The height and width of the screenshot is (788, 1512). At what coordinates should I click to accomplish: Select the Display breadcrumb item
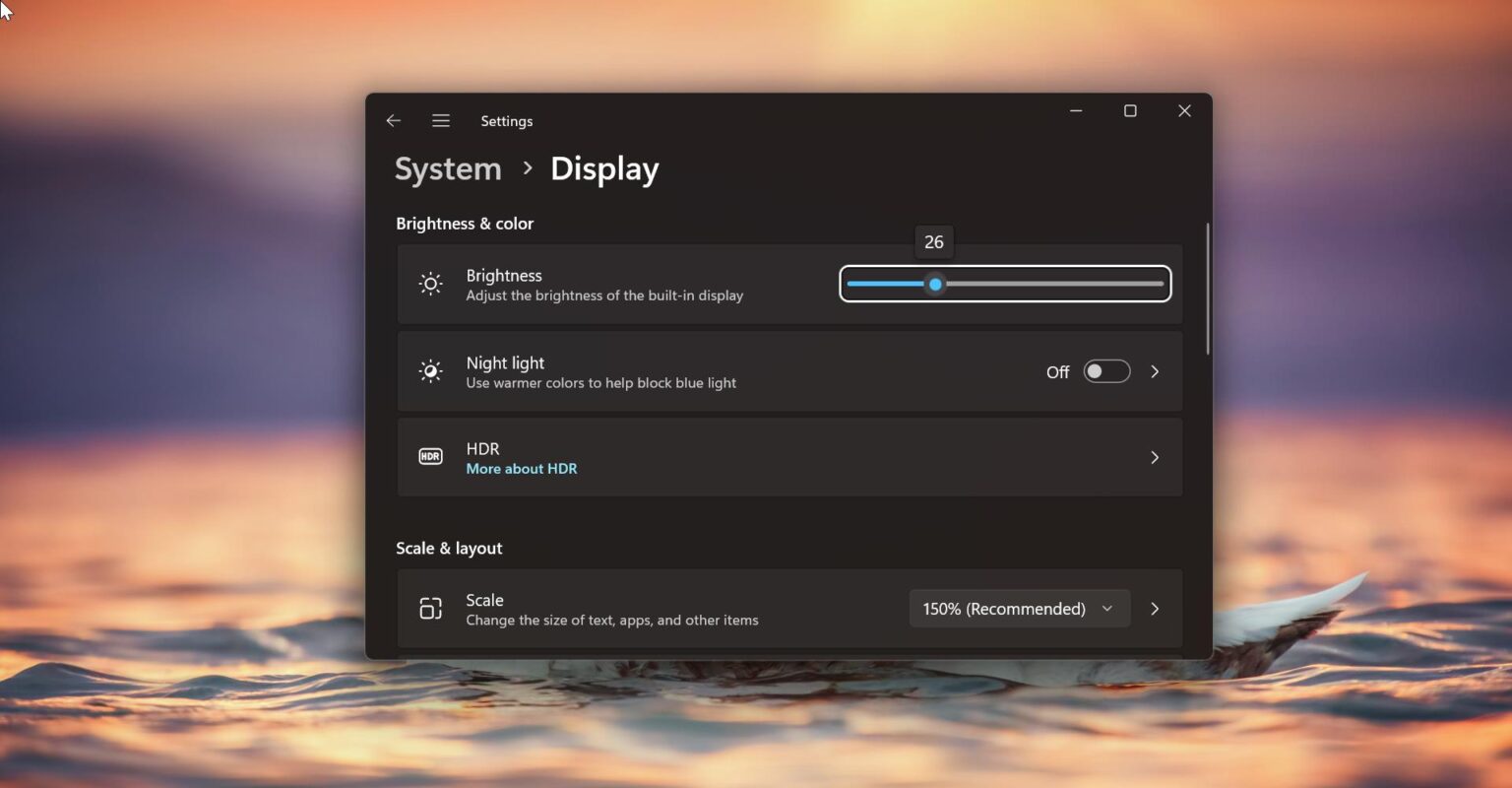pos(603,168)
